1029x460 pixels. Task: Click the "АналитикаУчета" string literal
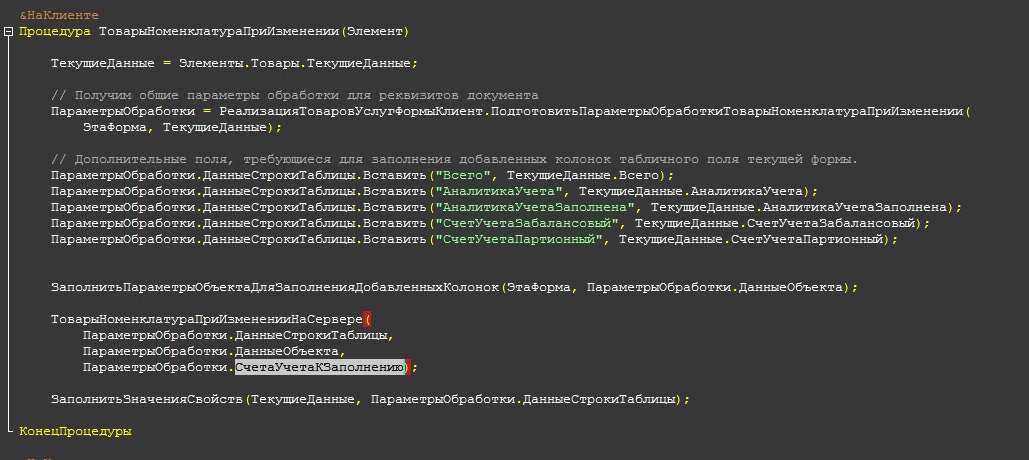click(x=499, y=191)
